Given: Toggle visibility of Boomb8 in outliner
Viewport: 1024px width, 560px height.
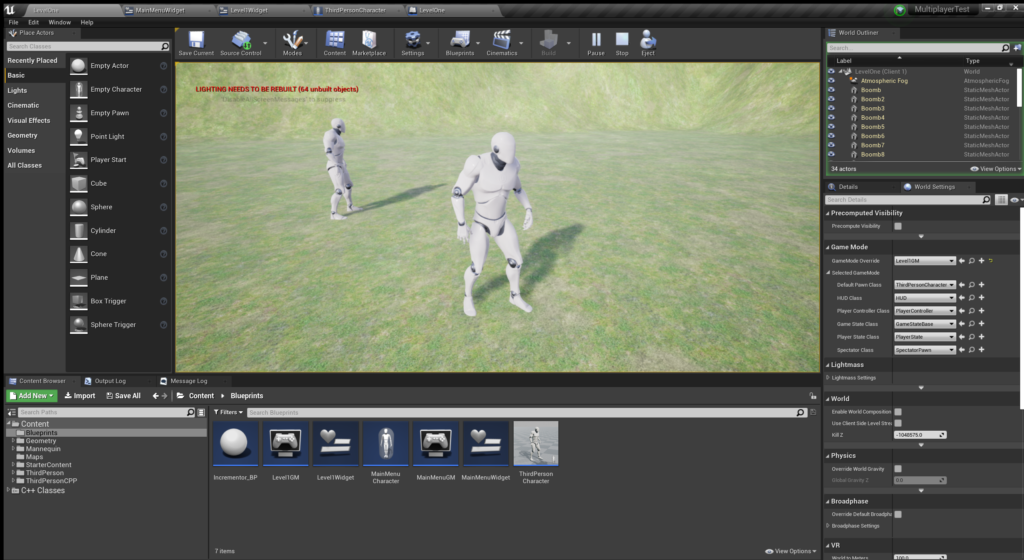Looking at the screenshot, I should click(x=831, y=155).
